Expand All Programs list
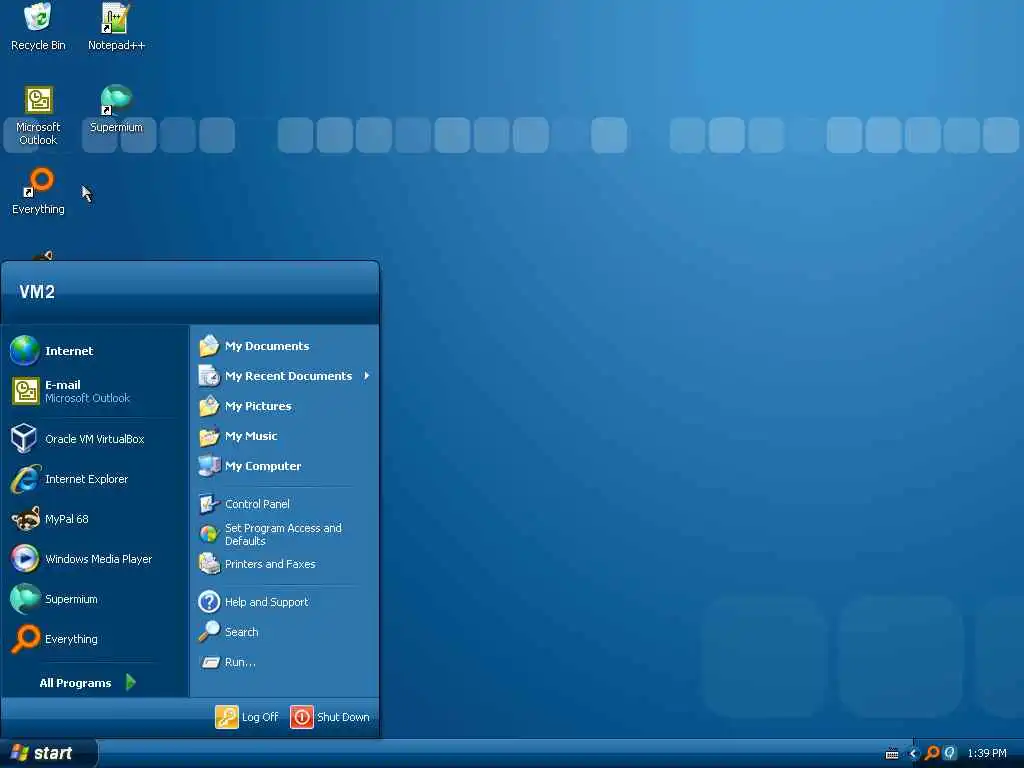Viewport: 1024px width, 768px height. point(88,682)
